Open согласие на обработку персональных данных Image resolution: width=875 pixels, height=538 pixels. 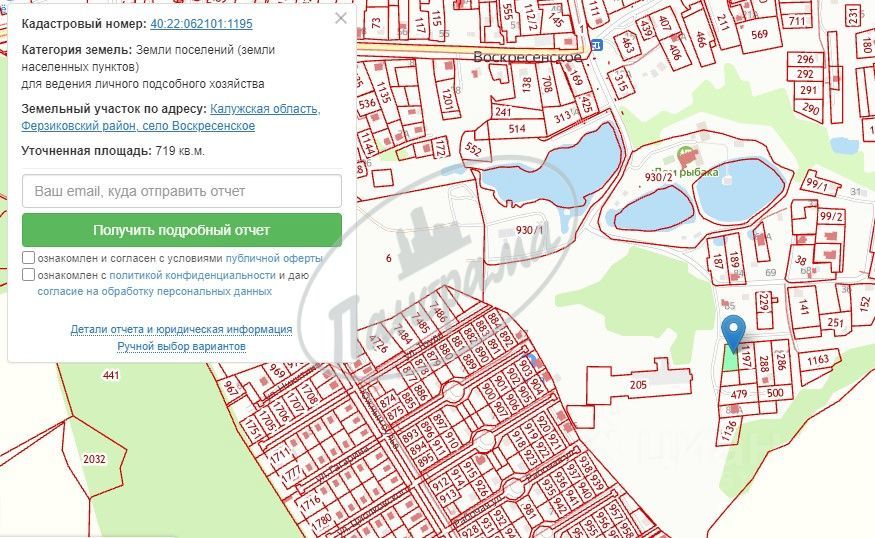point(155,291)
